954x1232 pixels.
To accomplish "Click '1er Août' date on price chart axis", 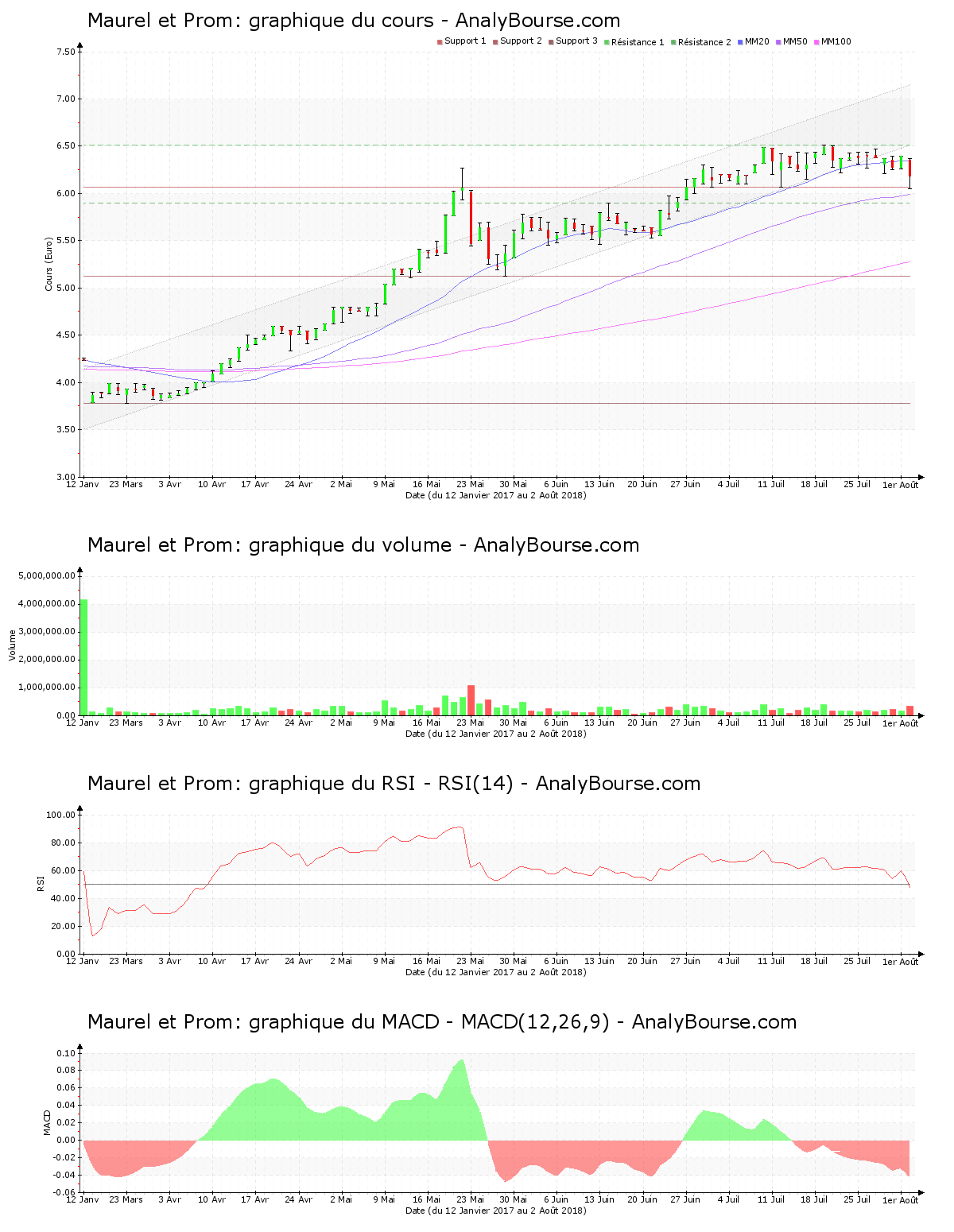I will (x=900, y=485).
